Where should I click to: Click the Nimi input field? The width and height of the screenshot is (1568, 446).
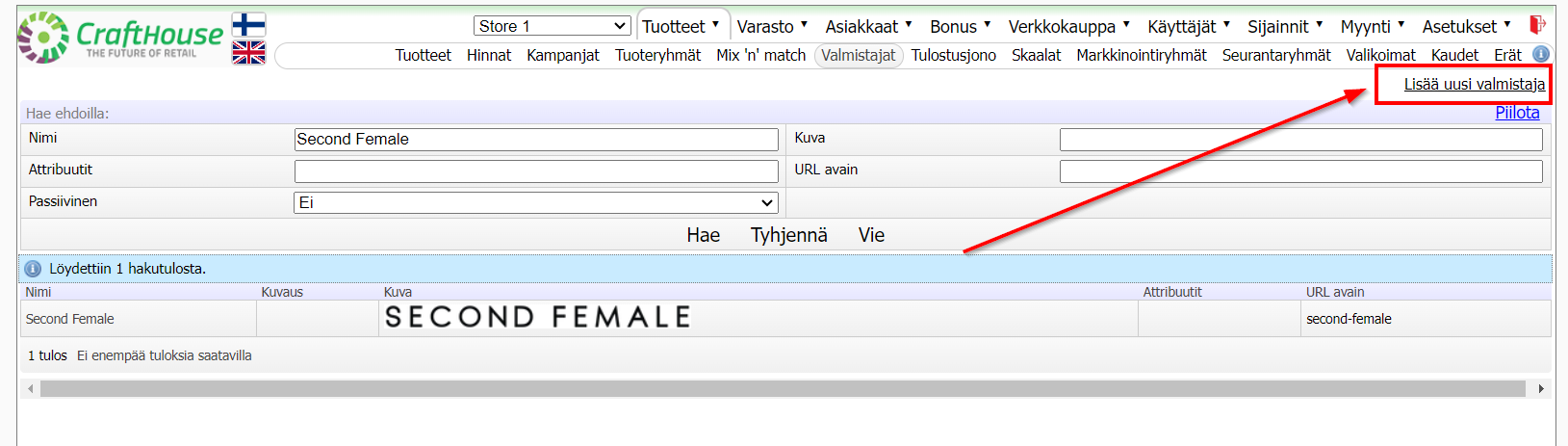[536, 140]
